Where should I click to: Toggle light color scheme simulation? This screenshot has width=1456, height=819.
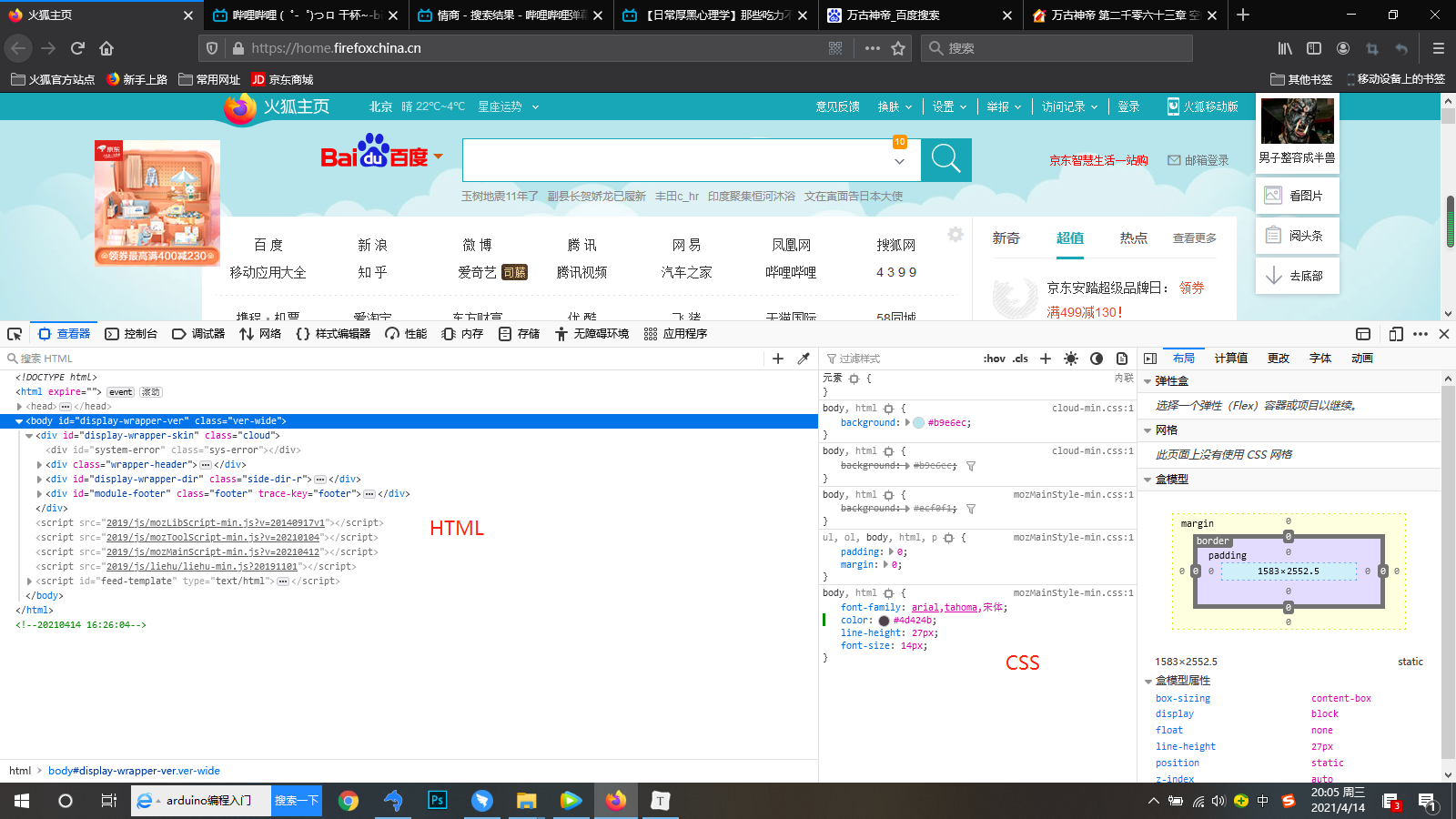click(x=1071, y=359)
